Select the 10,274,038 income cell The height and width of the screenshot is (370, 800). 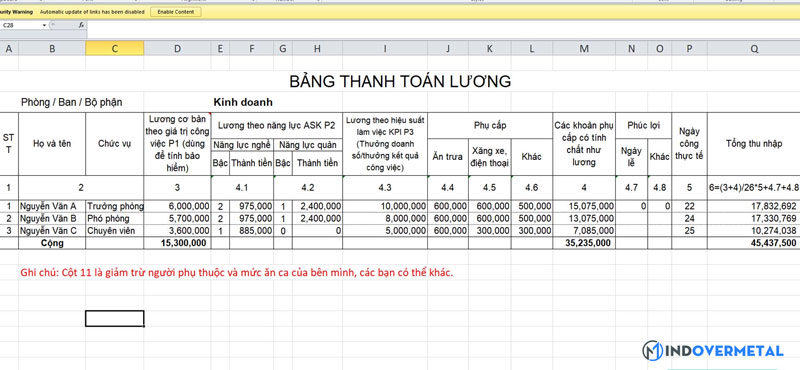(x=753, y=231)
